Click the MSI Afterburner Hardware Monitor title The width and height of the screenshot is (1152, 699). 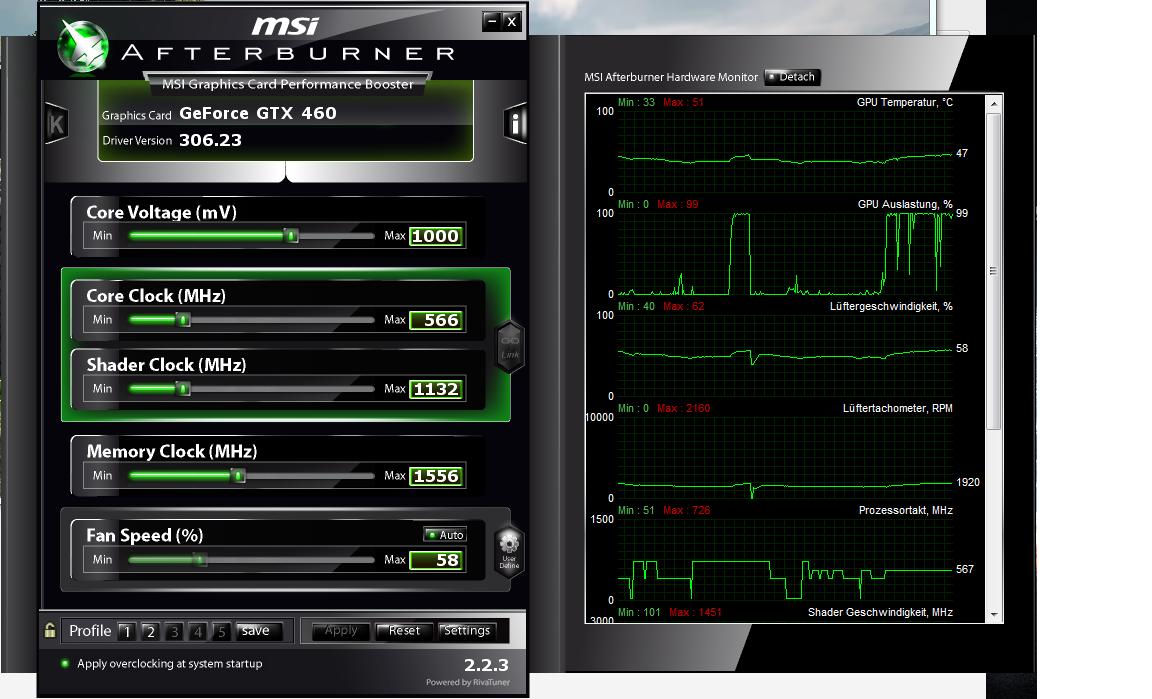click(x=671, y=77)
